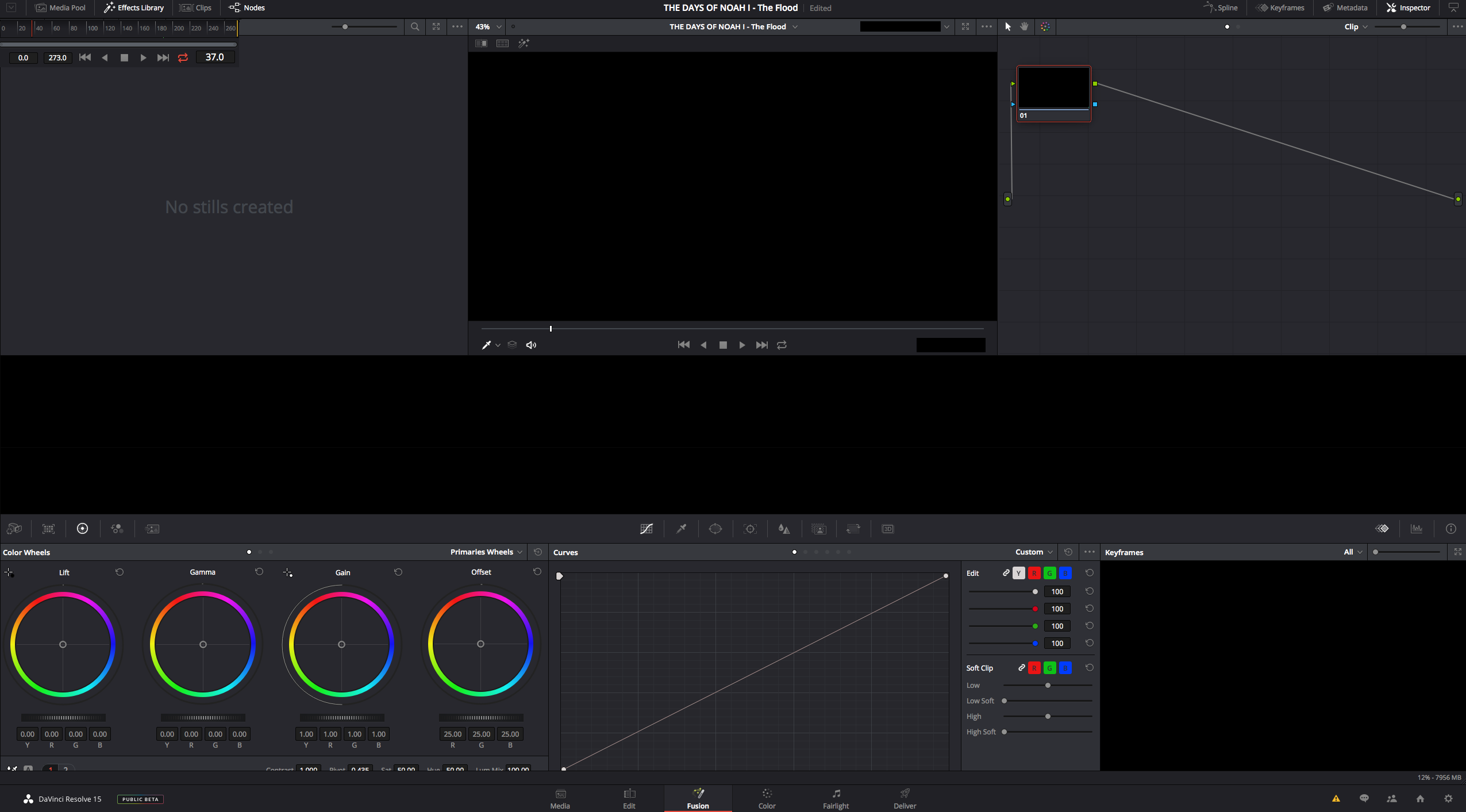Toggle the Soft Clip channel gang link
This screenshot has height=812, width=1466.
(x=1022, y=668)
